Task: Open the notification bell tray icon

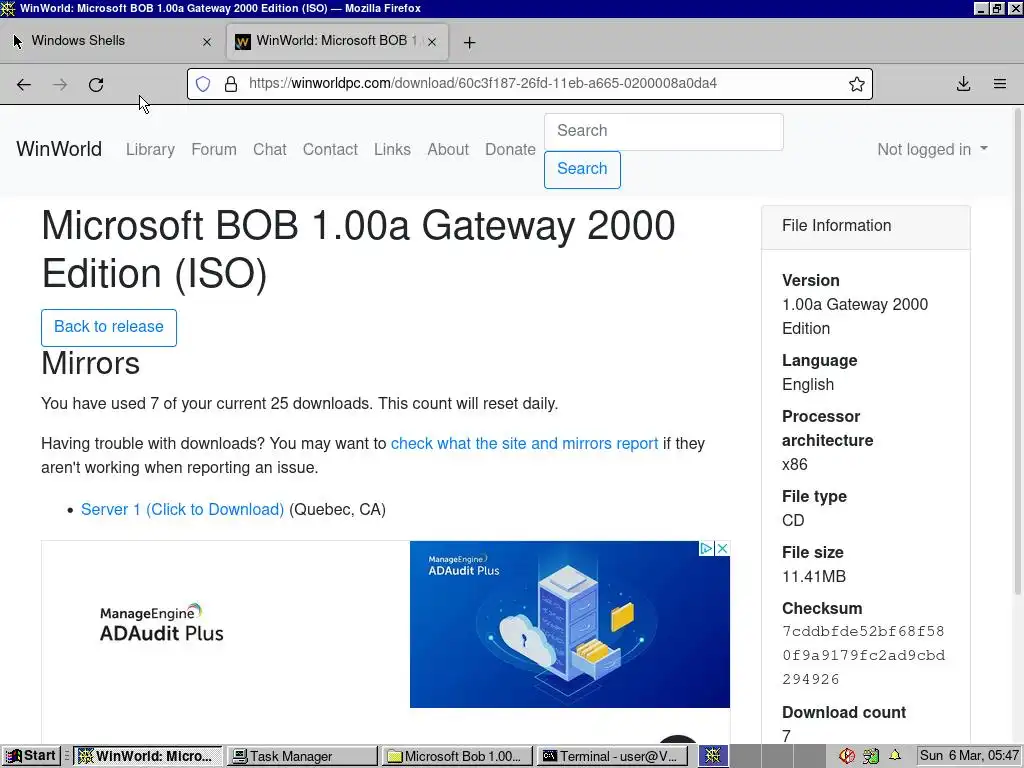Action: 895,756
